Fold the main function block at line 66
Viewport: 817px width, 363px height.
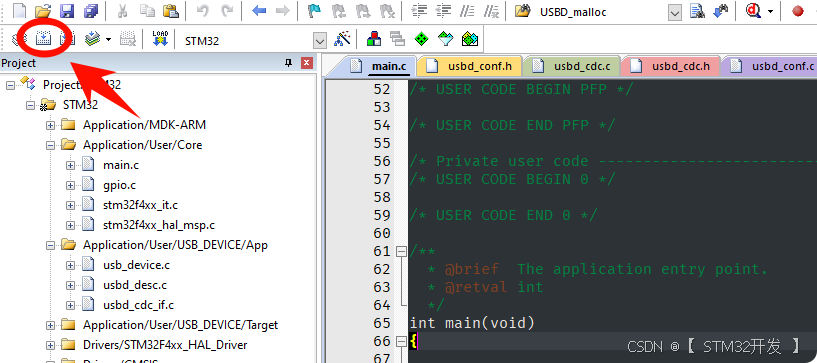(x=401, y=342)
